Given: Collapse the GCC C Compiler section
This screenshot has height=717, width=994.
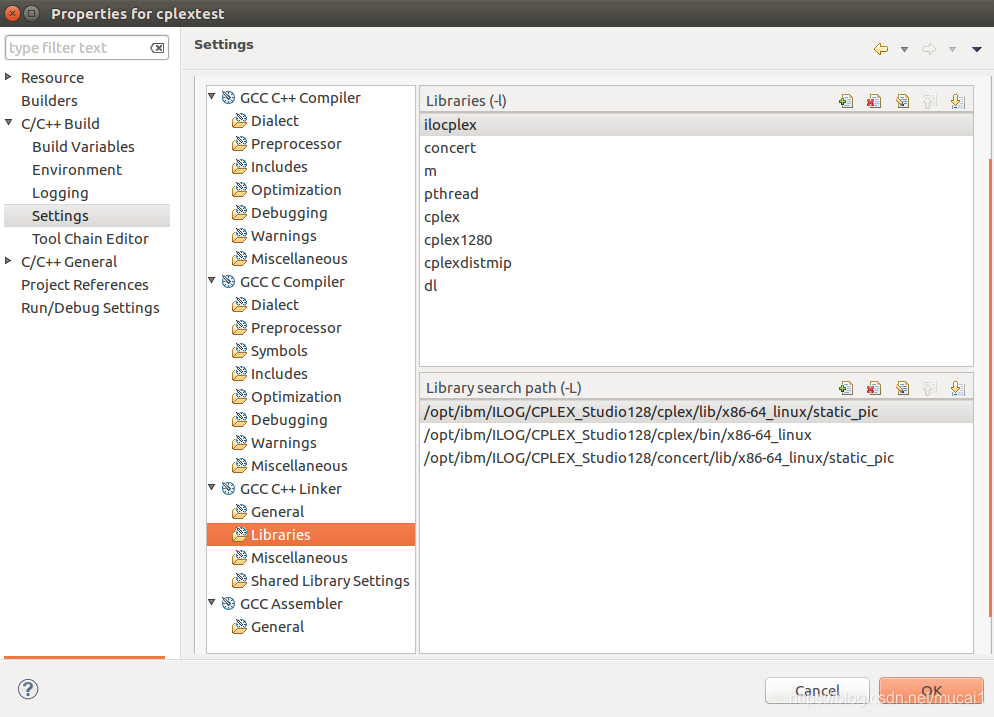Looking at the screenshot, I should coord(211,281).
